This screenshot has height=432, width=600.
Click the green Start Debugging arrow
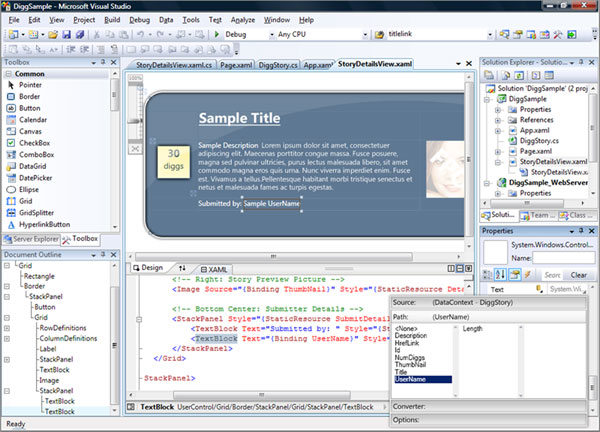tap(216, 34)
